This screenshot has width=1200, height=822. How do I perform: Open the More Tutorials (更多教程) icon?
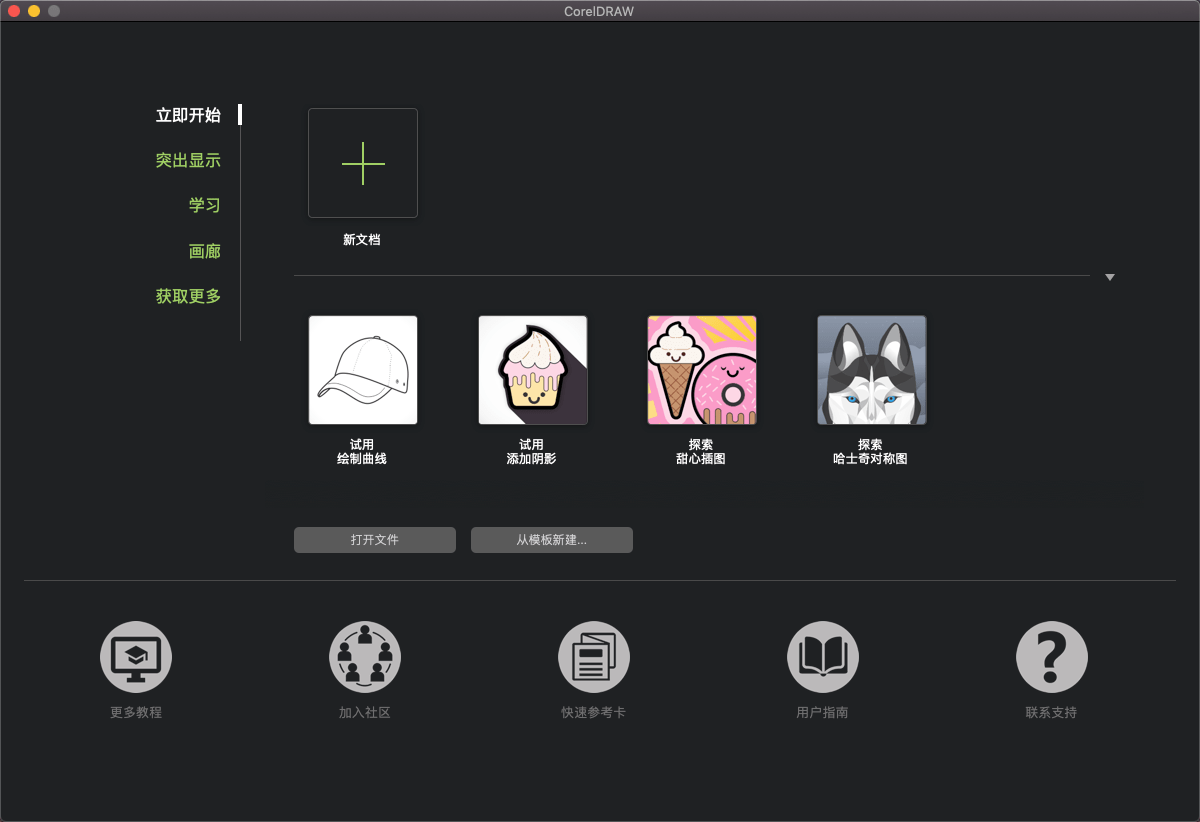point(136,657)
